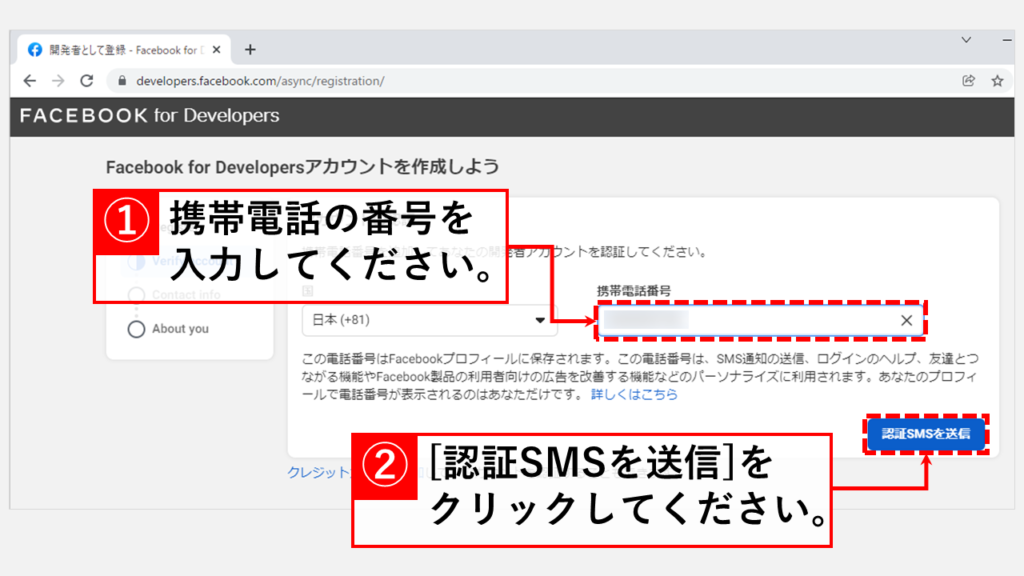Open the クレジット link below the form

[318, 472]
